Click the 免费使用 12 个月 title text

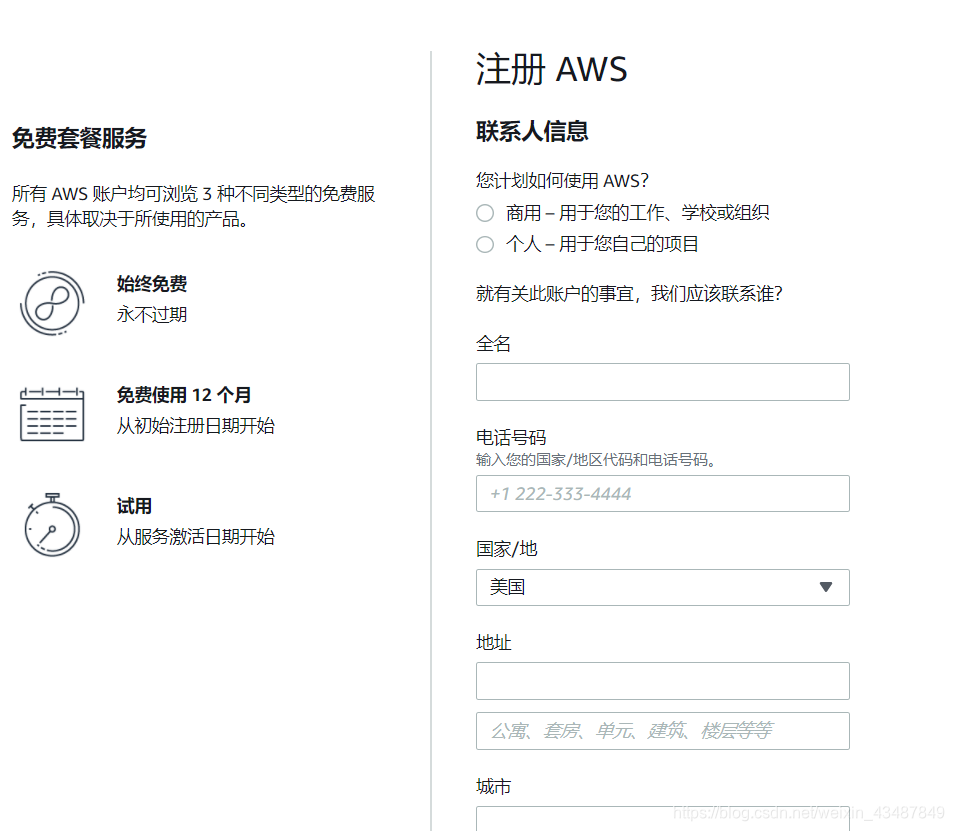point(184,395)
